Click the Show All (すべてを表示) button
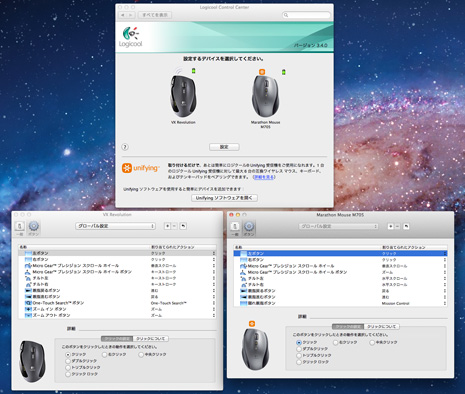 click(155, 15)
